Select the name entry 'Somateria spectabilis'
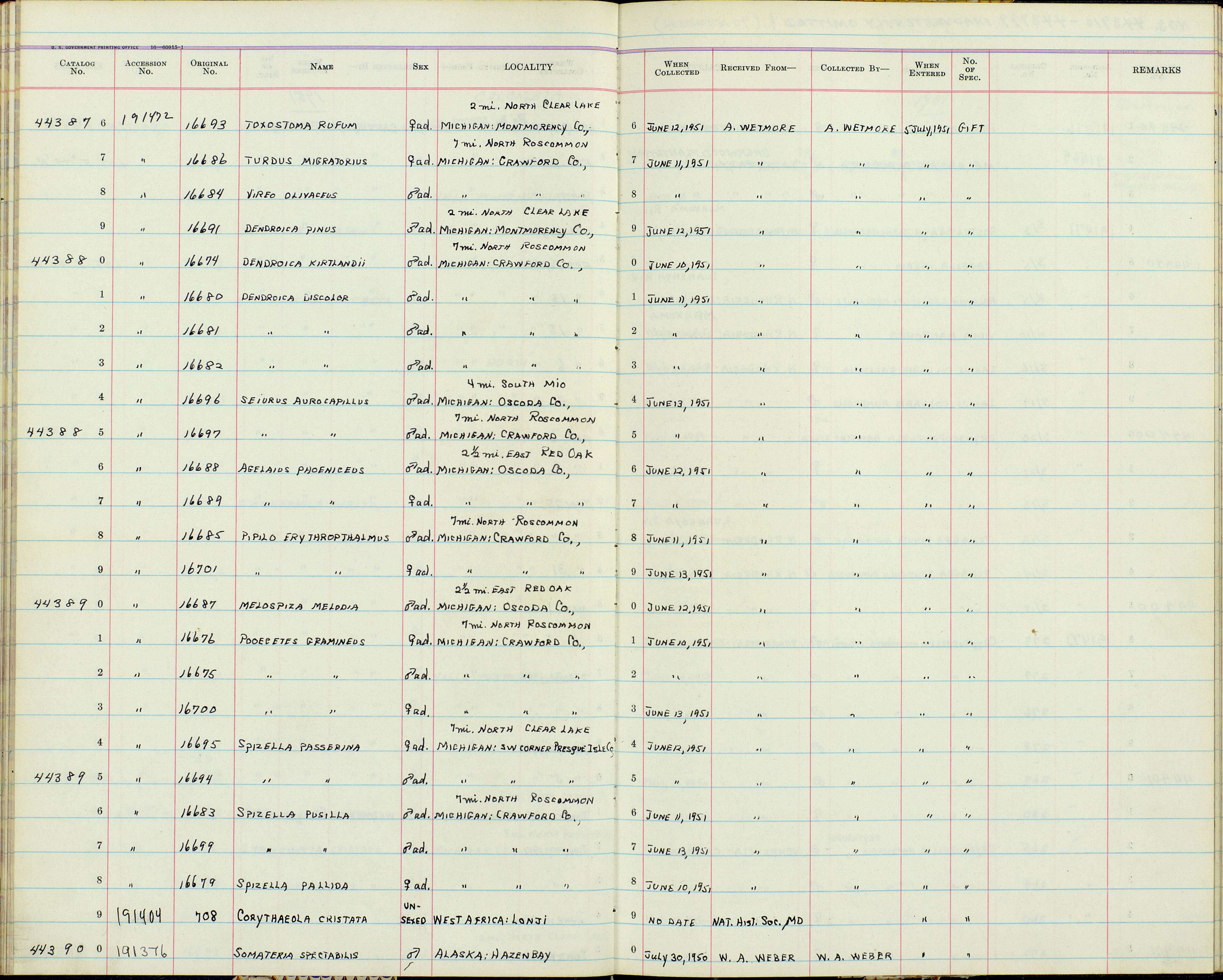 [296, 955]
